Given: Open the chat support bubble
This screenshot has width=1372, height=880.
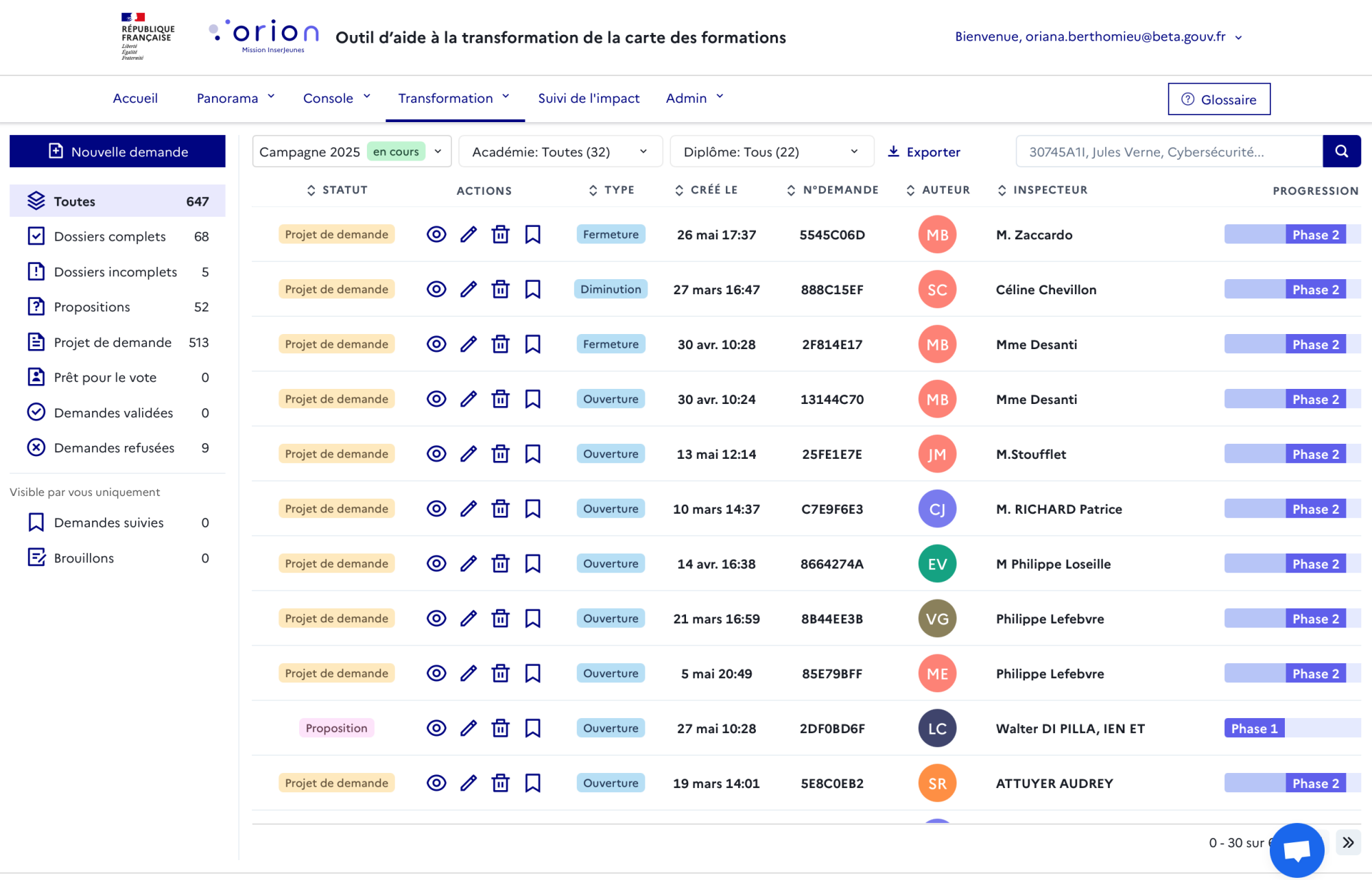Looking at the screenshot, I should (1297, 850).
